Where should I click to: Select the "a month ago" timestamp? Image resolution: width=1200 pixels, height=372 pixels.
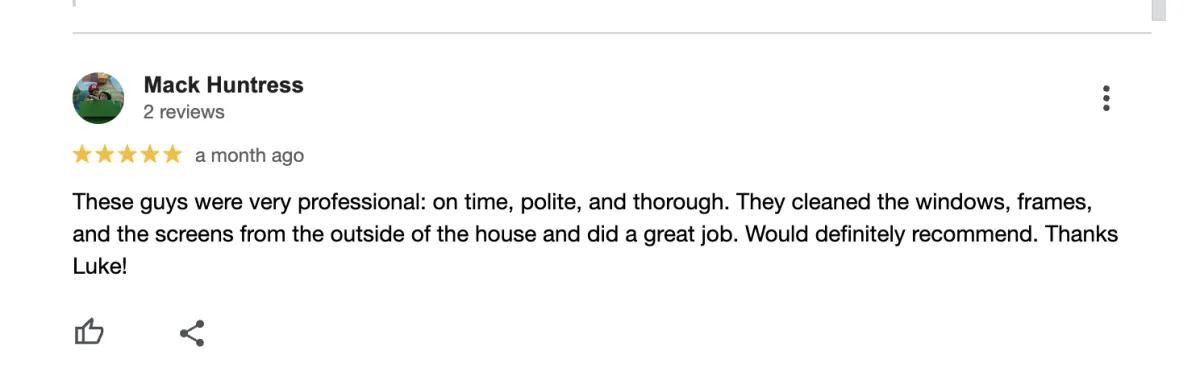(249, 156)
